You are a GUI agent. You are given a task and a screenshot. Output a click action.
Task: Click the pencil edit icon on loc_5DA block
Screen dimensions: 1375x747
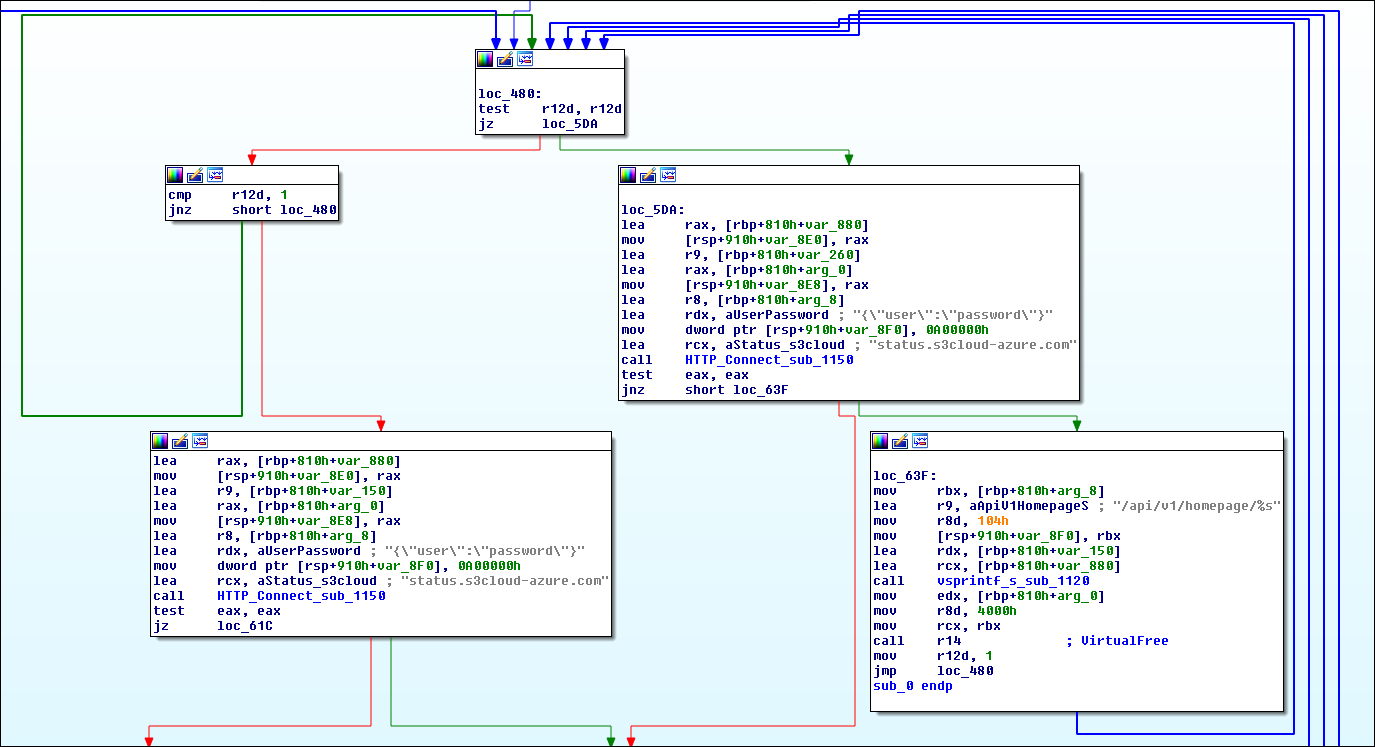click(648, 175)
